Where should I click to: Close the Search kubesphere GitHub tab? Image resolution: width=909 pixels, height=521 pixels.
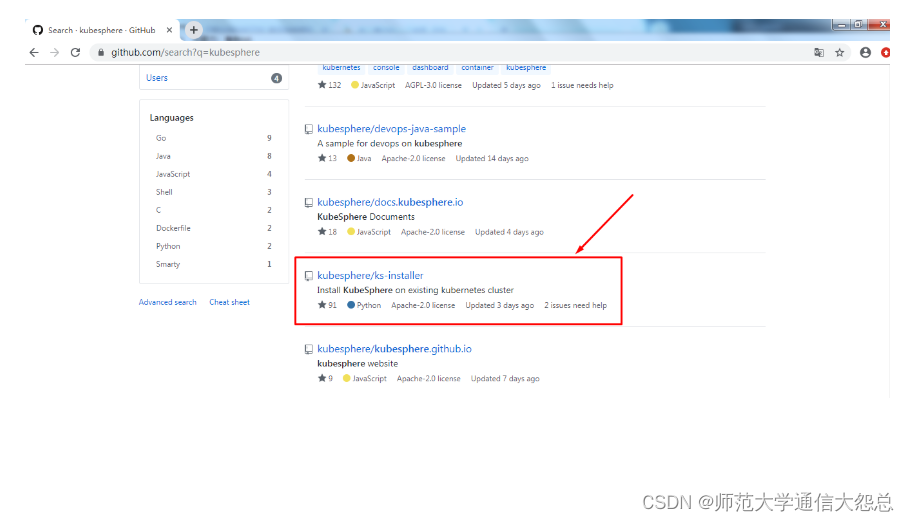click(x=169, y=30)
